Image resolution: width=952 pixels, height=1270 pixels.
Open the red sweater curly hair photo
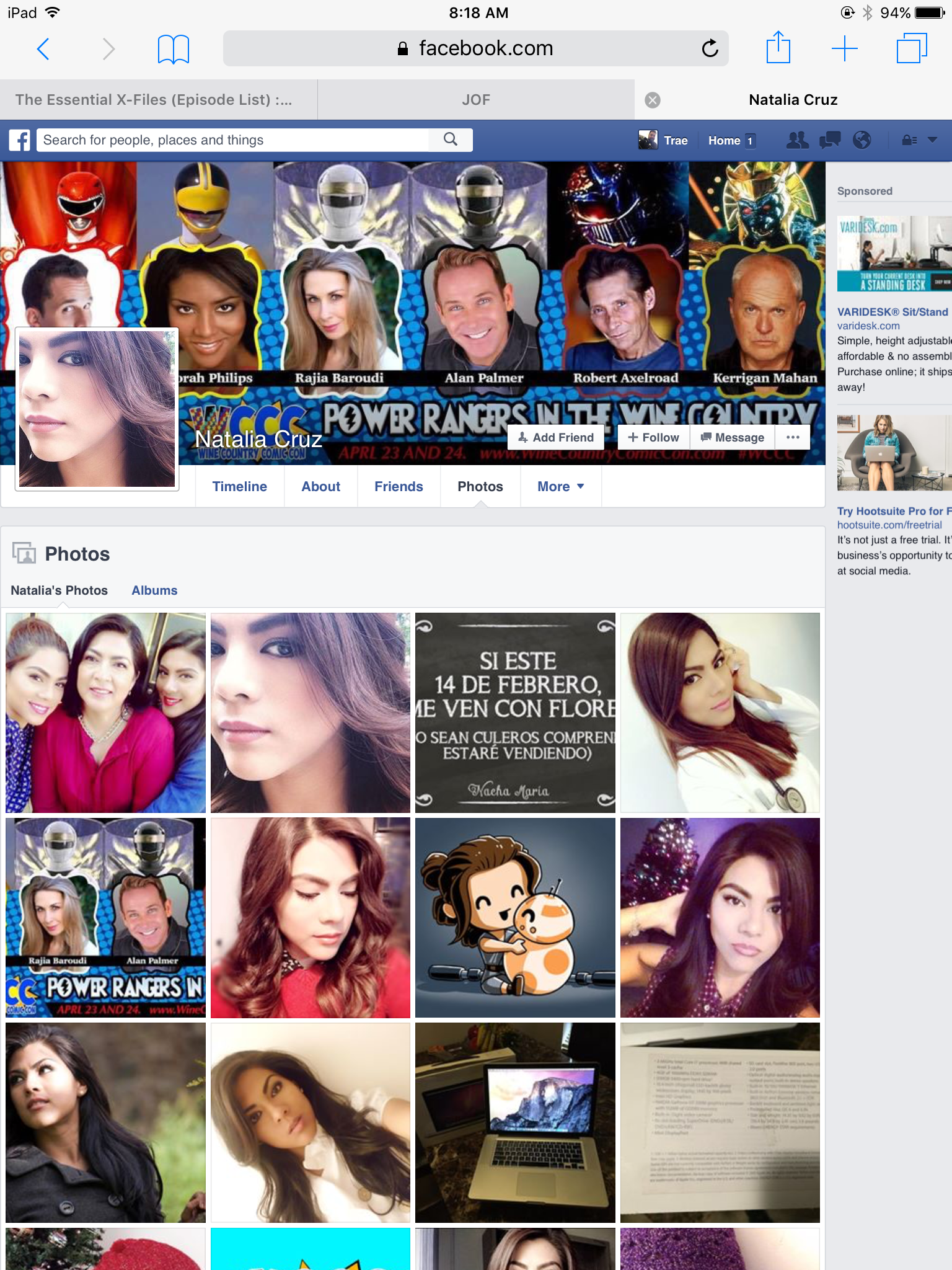311,918
